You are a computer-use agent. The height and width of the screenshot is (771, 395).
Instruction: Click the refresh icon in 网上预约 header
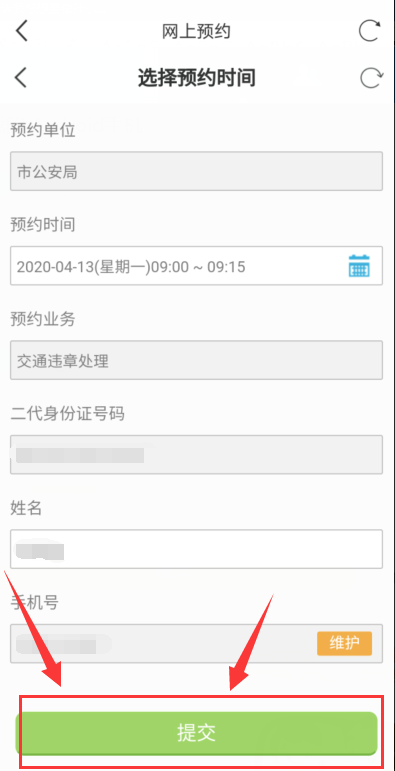tap(369, 30)
